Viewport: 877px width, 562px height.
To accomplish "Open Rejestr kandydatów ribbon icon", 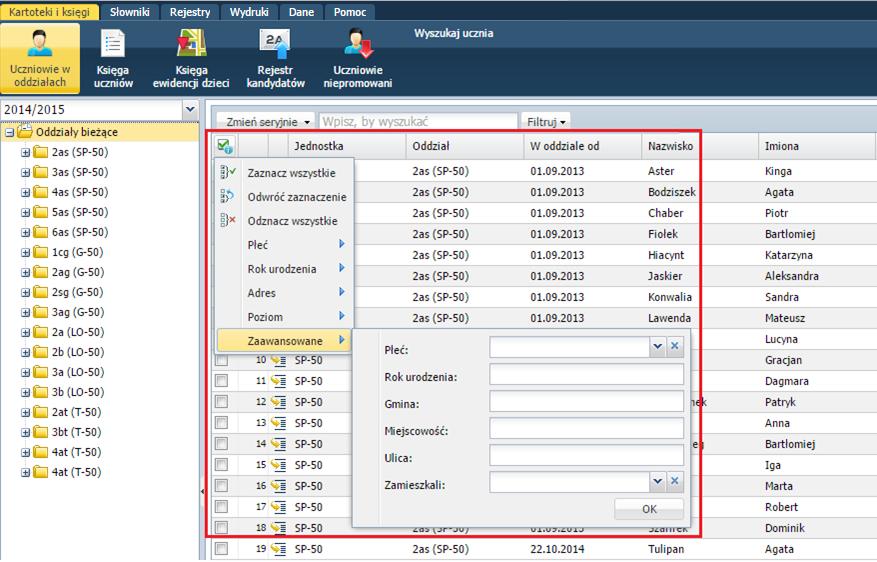I will pyautogui.click(x=275, y=58).
